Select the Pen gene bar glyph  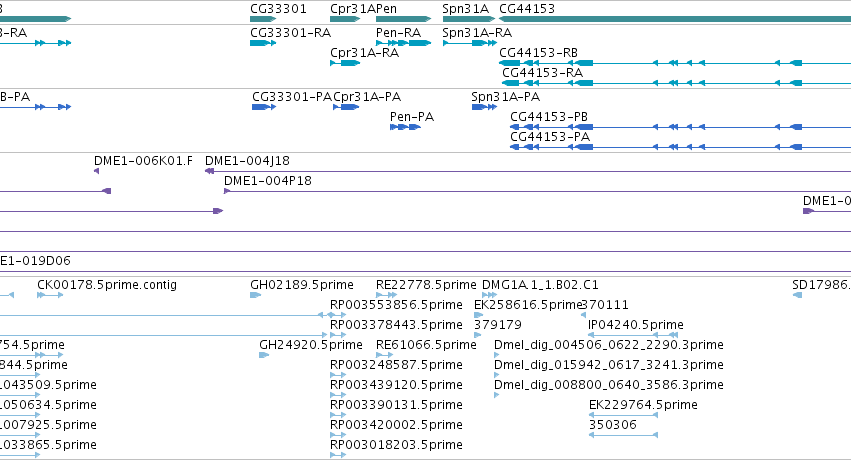(x=404, y=19)
